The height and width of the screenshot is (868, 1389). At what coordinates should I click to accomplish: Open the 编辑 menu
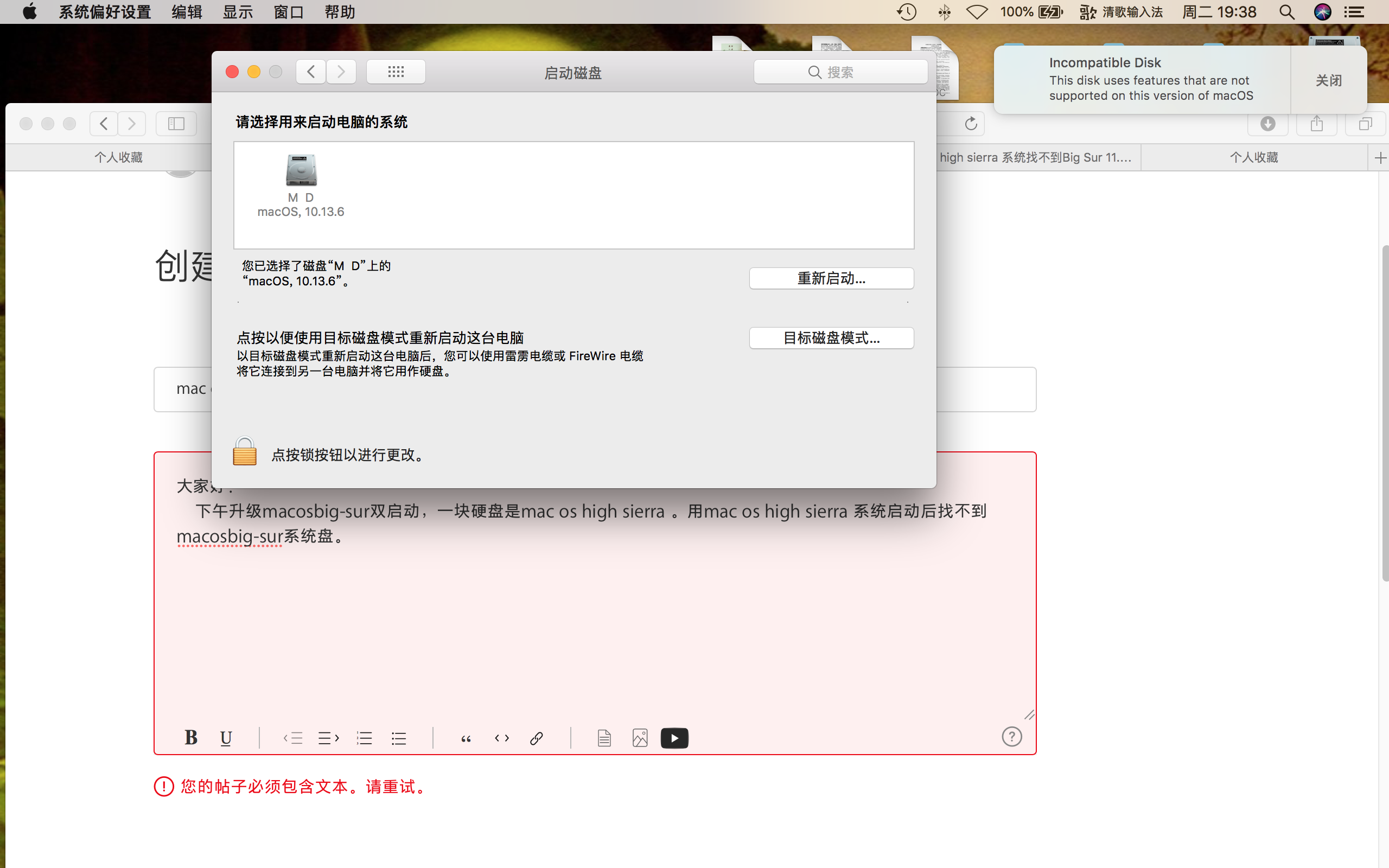pos(187,12)
